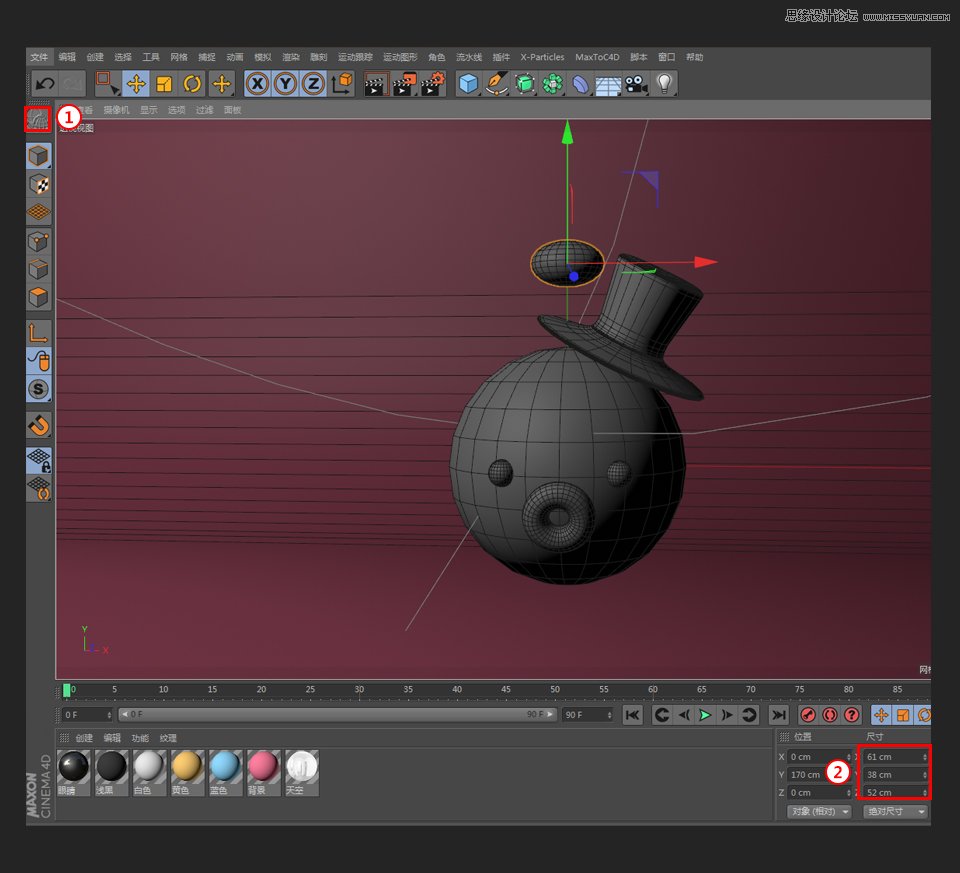Open the 对象 (相对) coordinate dropdown
The width and height of the screenshot is (960, 873).
point(819,811)
